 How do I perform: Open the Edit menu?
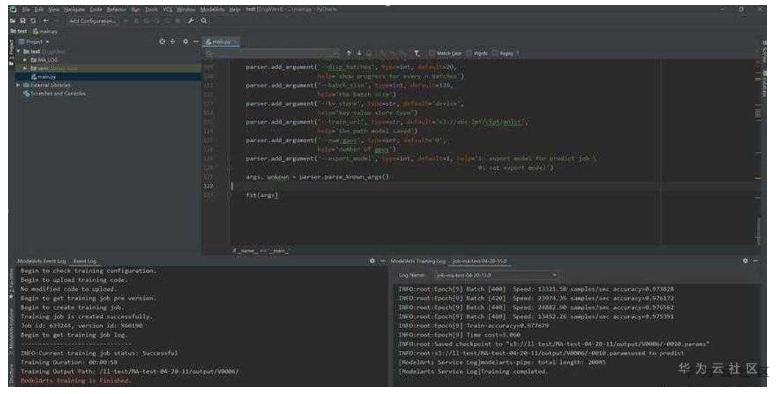[39, 9]
